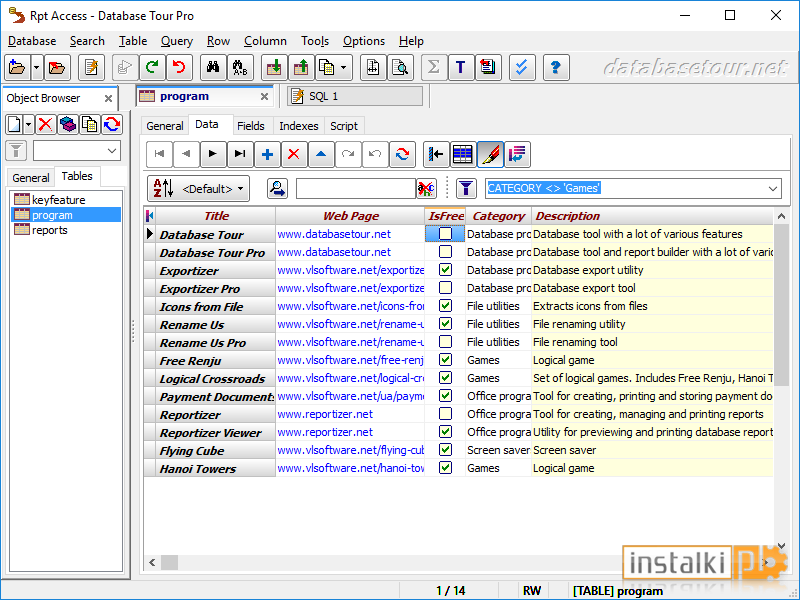
Task: Open the Query menu
Action: [x=177, y=41]
